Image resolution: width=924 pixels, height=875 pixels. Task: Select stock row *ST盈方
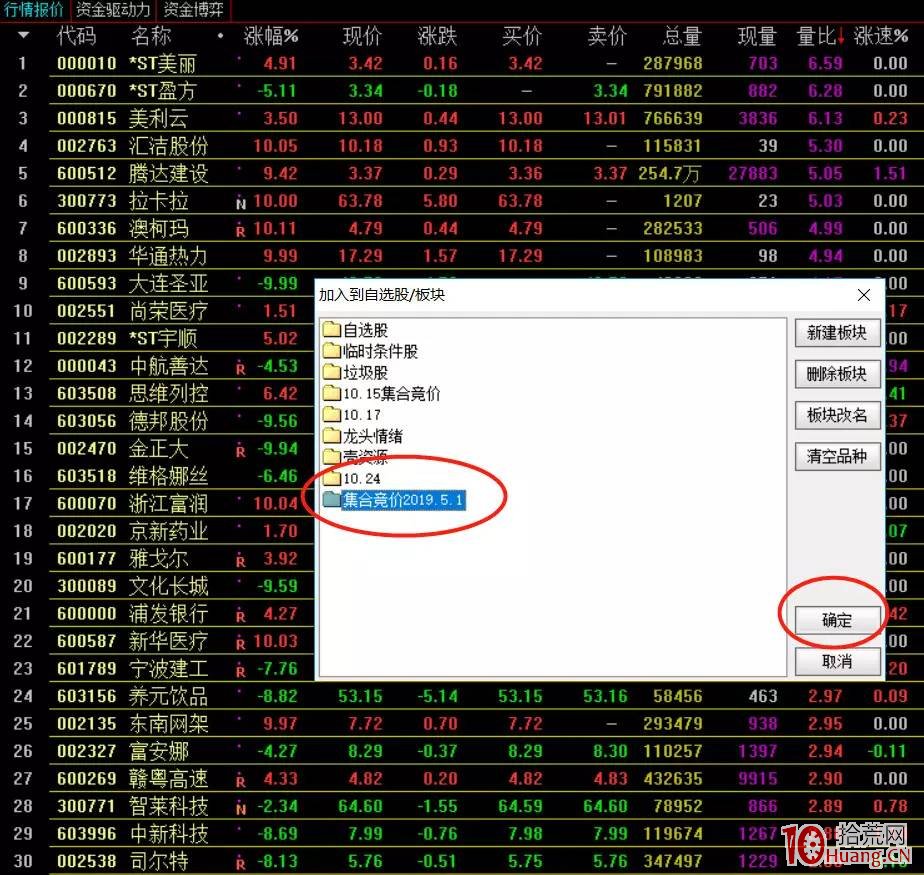[x=462, y=91]
